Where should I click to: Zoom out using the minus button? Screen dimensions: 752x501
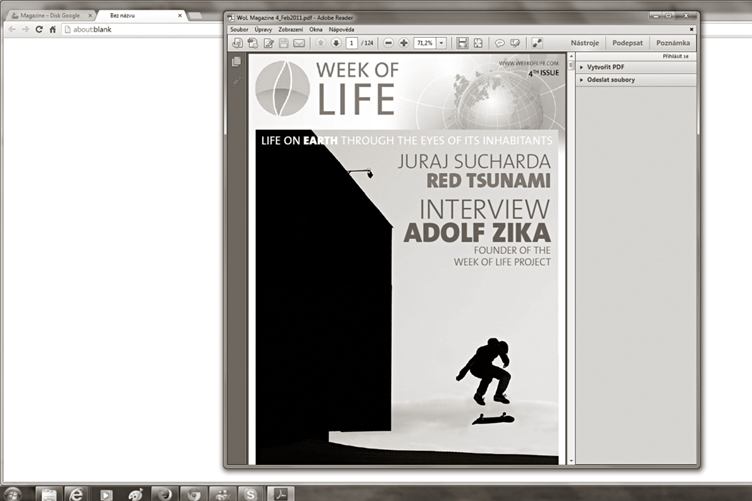[x=389, y=43]
